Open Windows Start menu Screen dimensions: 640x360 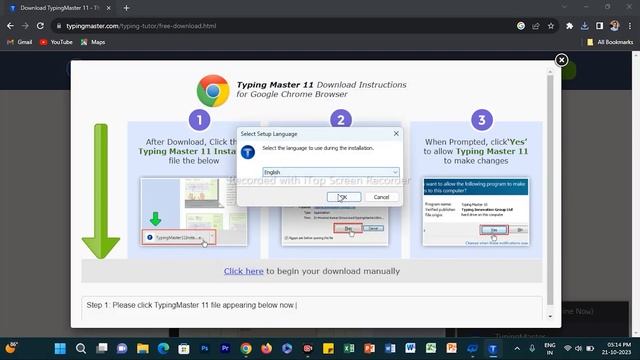(60, 349)
